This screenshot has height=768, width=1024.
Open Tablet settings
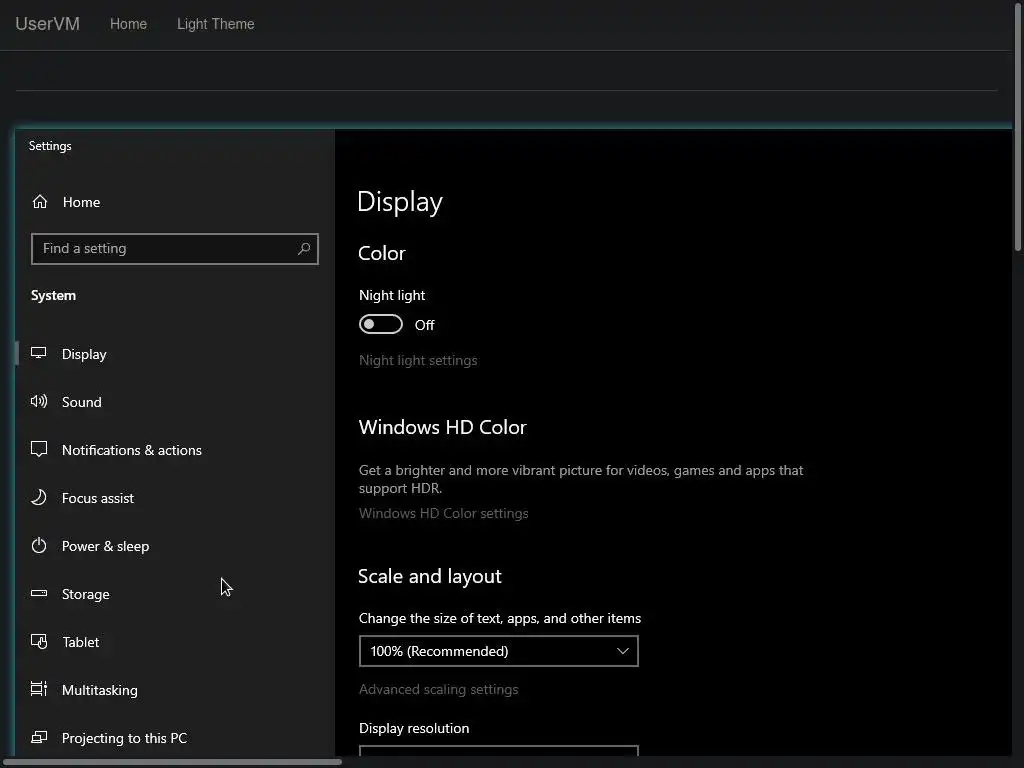(175, 642)
